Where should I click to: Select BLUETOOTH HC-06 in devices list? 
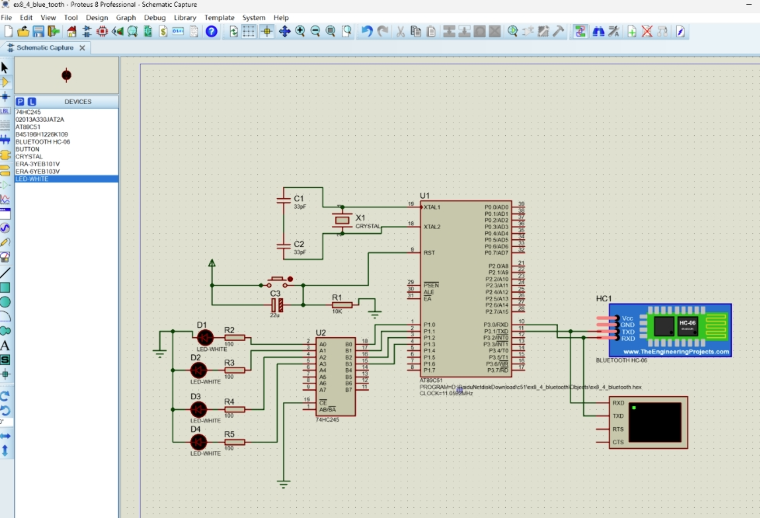43,141
